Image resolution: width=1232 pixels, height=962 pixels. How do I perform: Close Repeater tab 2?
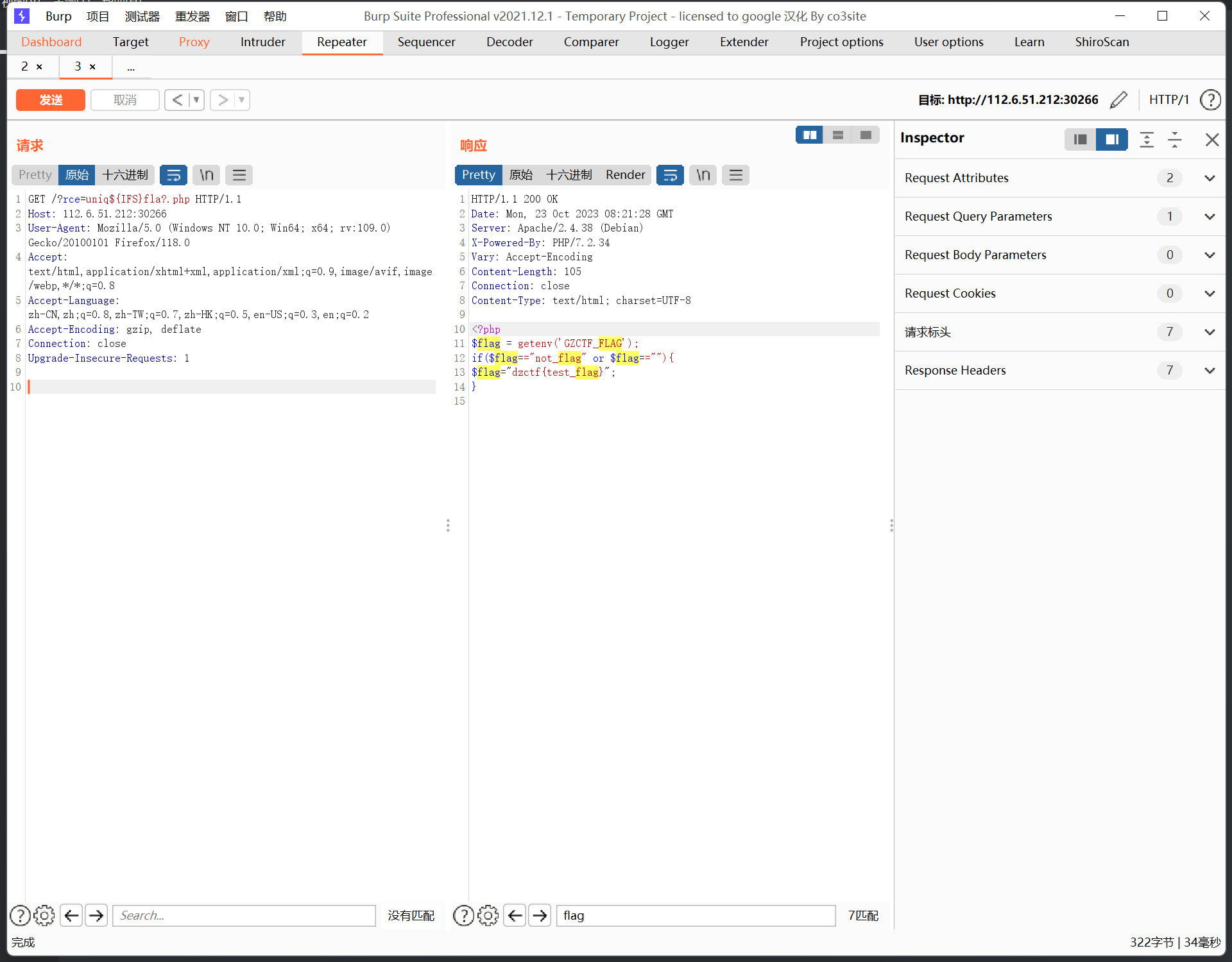tap(39, 67)
